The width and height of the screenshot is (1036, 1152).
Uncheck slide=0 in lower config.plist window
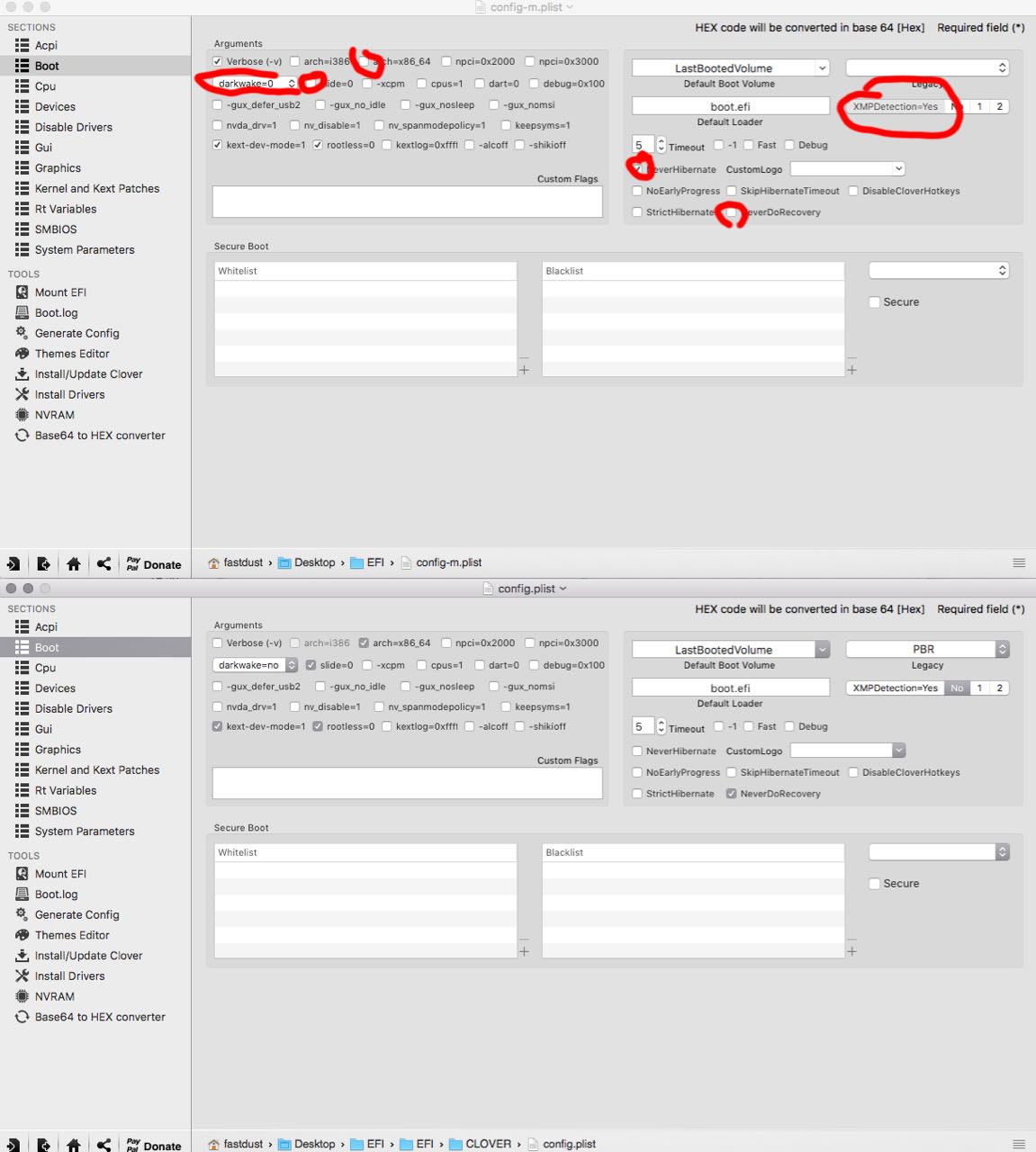point(311,665)
